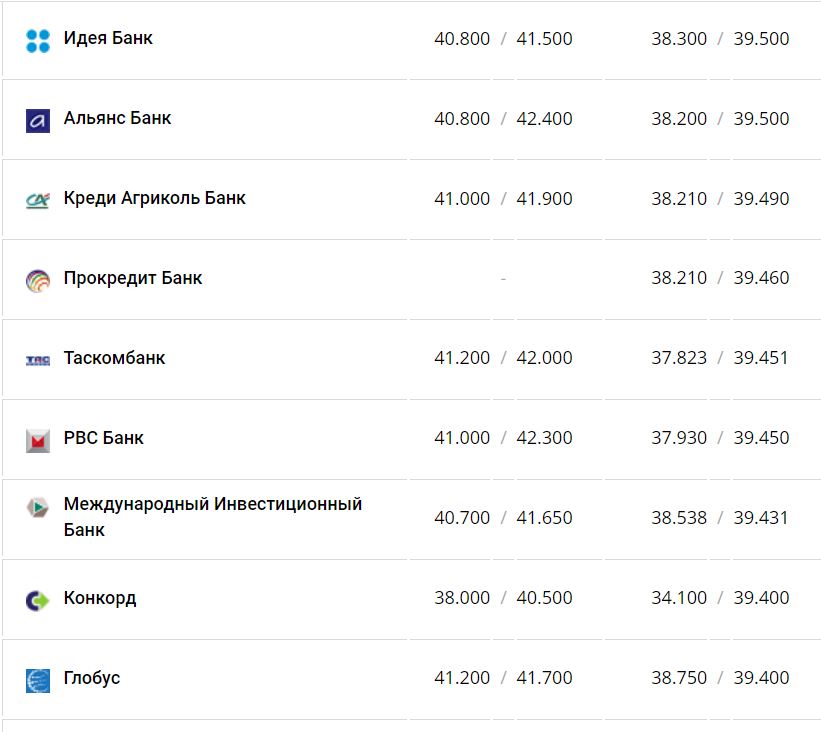The width and height of the screenshot is (821, 732).
Task: Click the Международный Инвестиционный Банк logo
Action: (x=38, y=507)
